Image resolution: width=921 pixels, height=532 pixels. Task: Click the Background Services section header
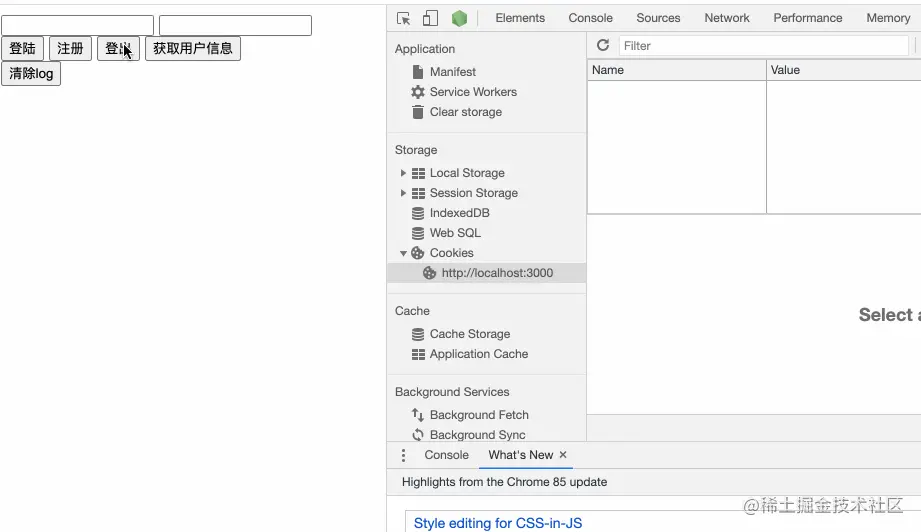(452, 392)
